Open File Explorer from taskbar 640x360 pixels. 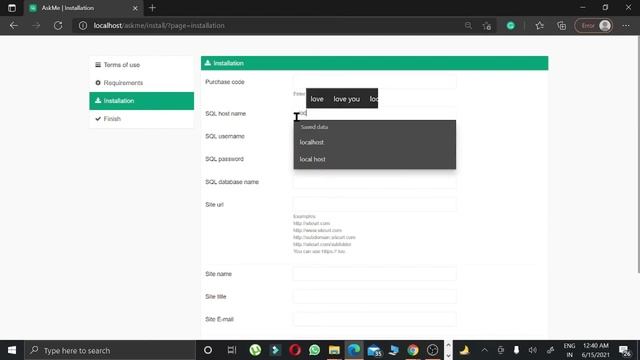coord(334,350)
